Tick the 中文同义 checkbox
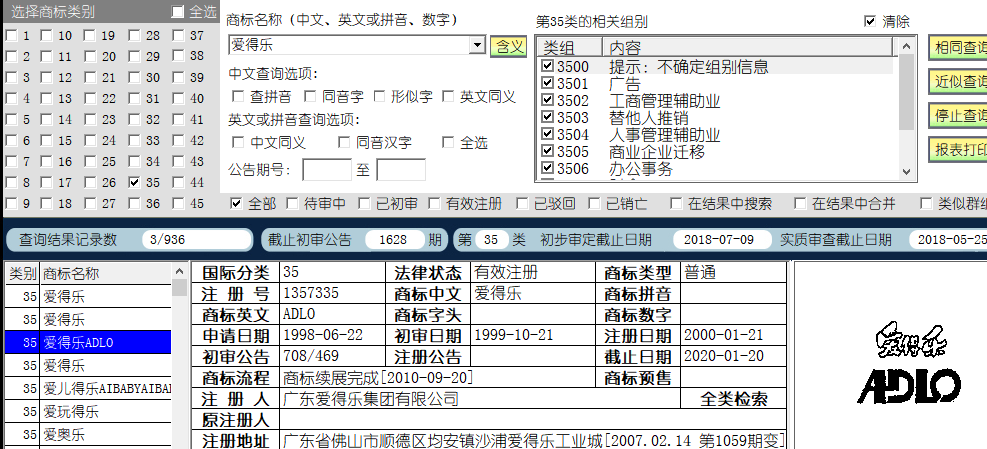 (238, 142)
